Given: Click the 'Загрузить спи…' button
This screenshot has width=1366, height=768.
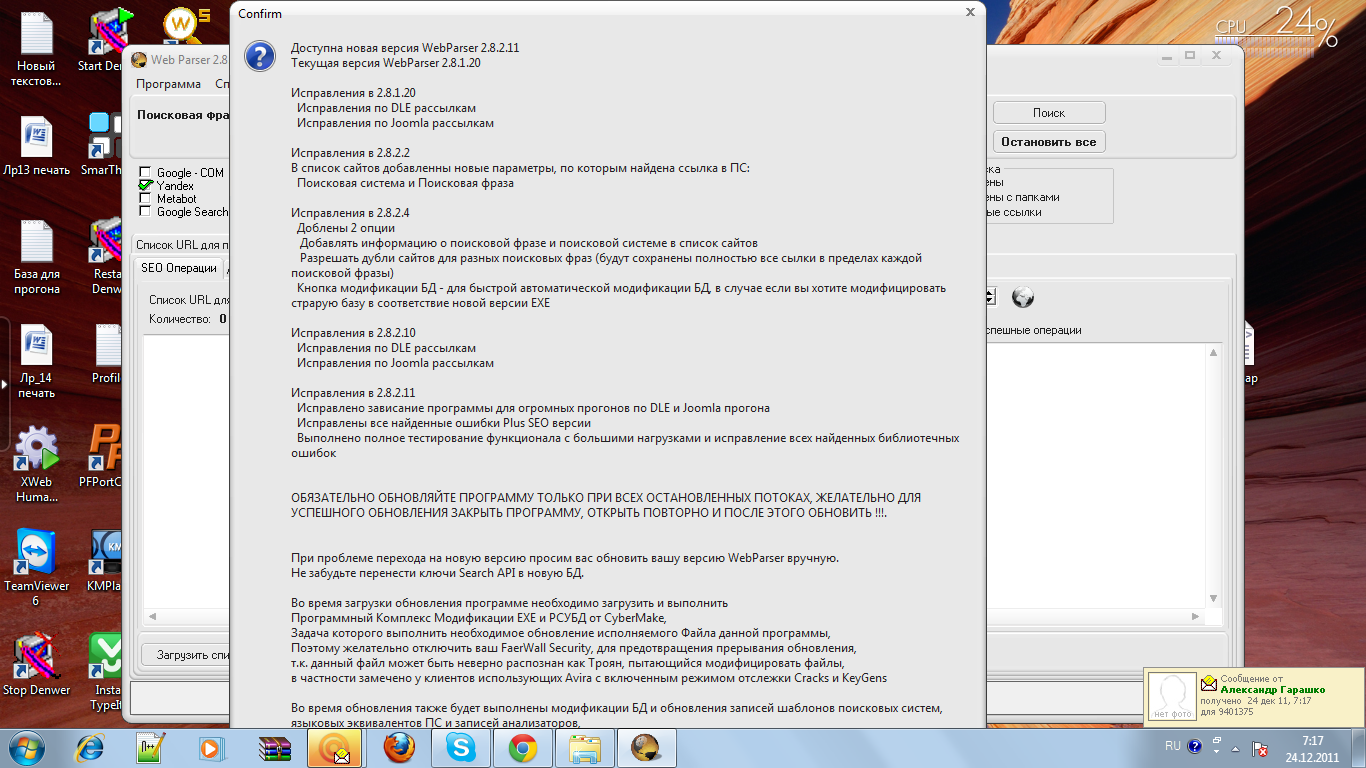Looking at the screenshot, I should pos(186,655).
